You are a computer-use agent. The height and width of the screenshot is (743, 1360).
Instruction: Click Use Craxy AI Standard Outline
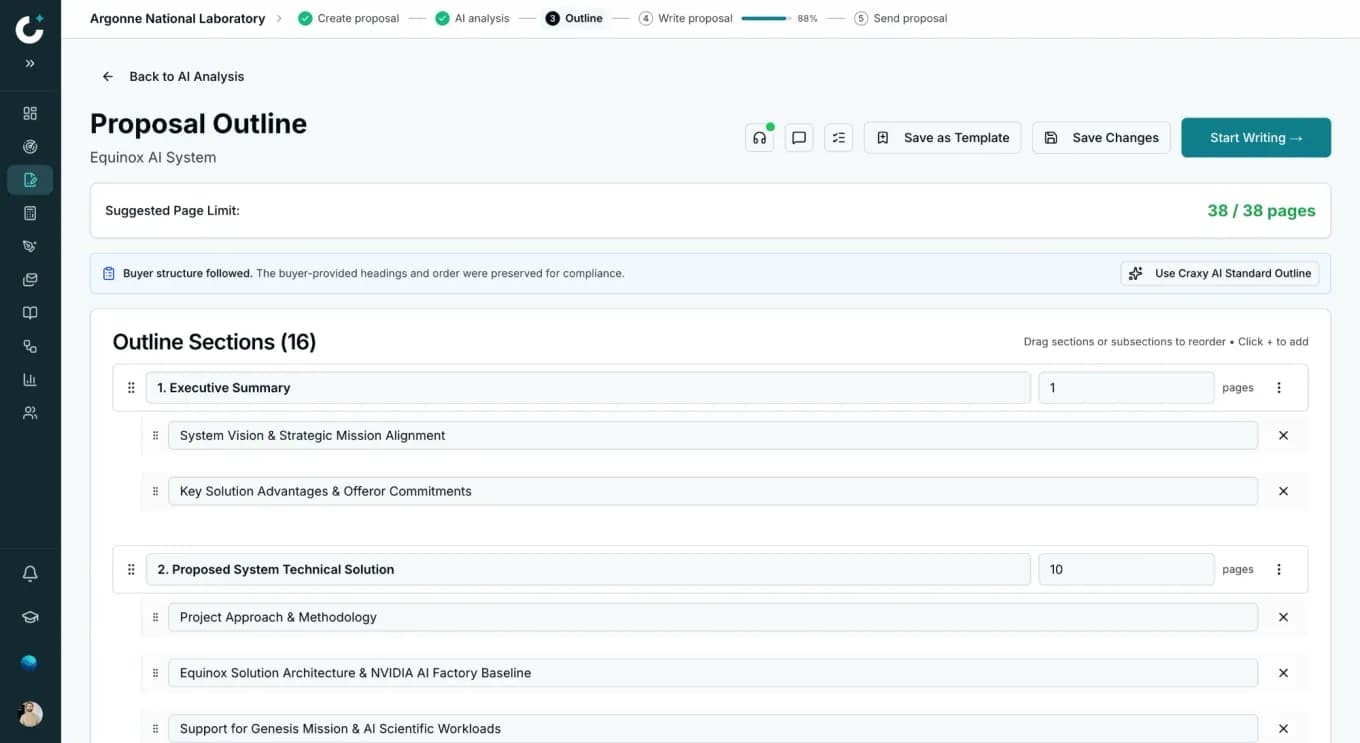pyautogui.click(x=1220, y=273)
